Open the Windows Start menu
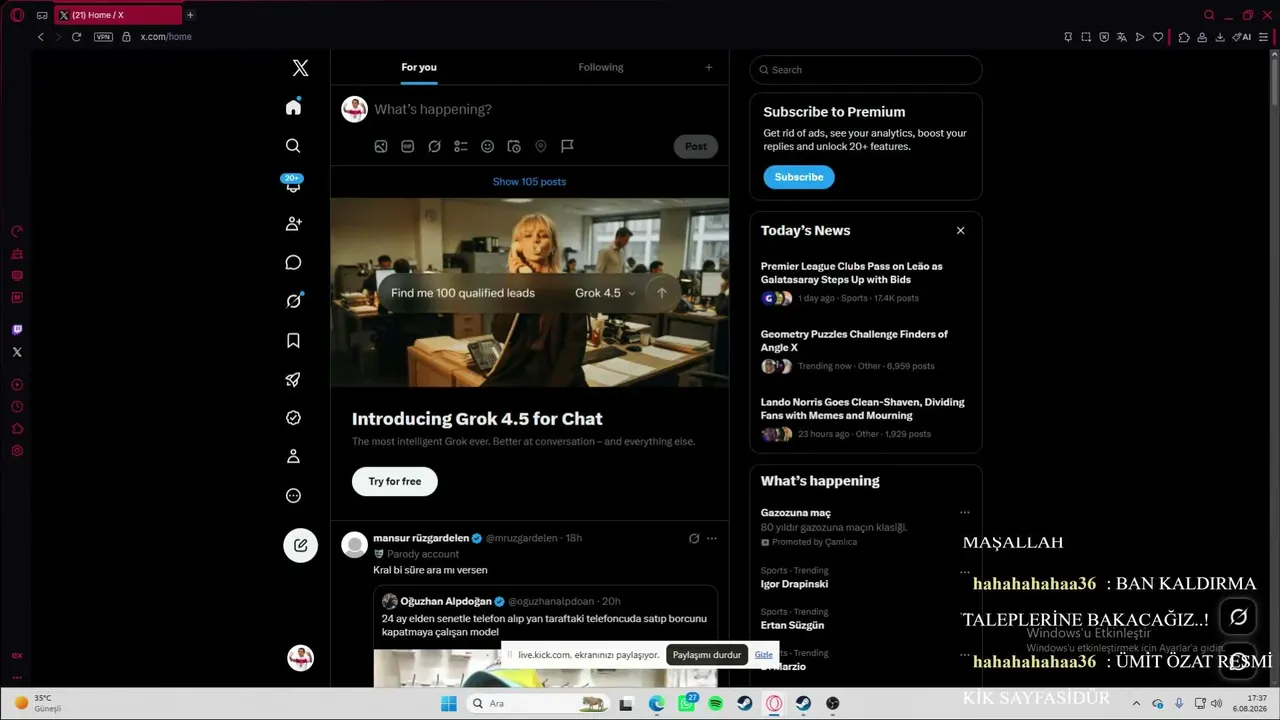The image size is (1280, 720). [449, 703]
